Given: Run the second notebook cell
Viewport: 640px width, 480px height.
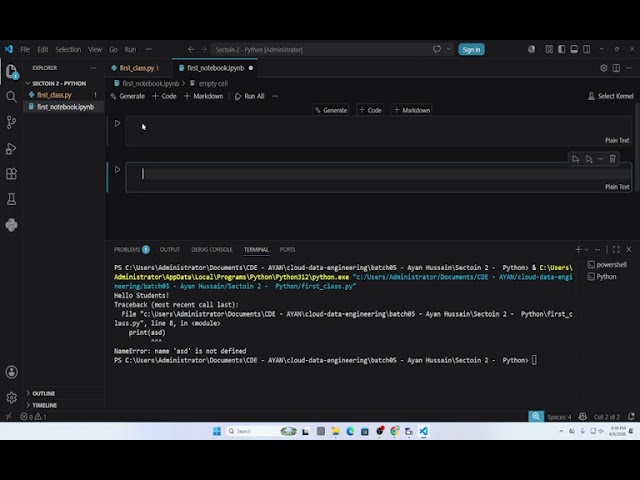Looking at the screenshot, I should [x=117, y=169].
